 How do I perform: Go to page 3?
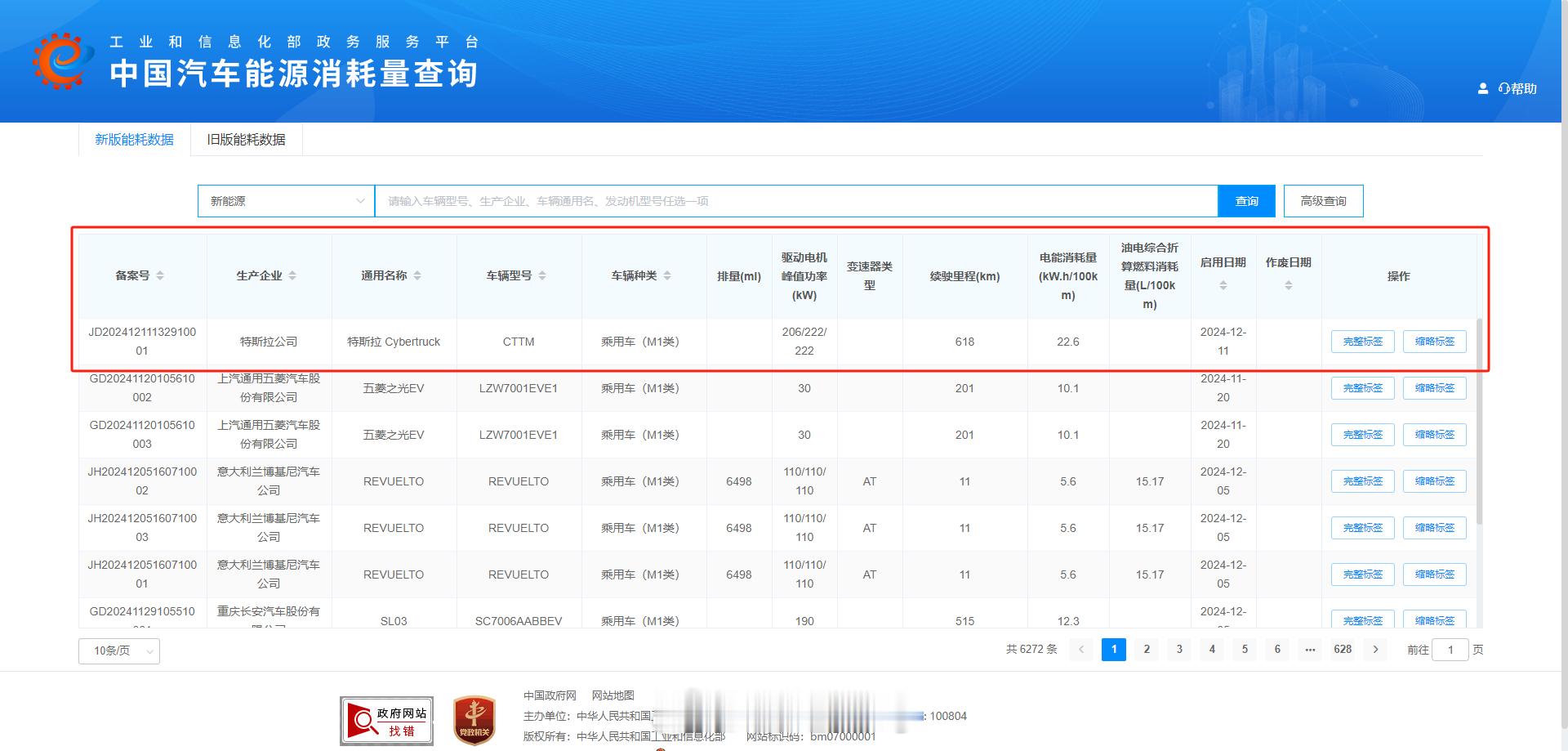(x=1179, y=650)
